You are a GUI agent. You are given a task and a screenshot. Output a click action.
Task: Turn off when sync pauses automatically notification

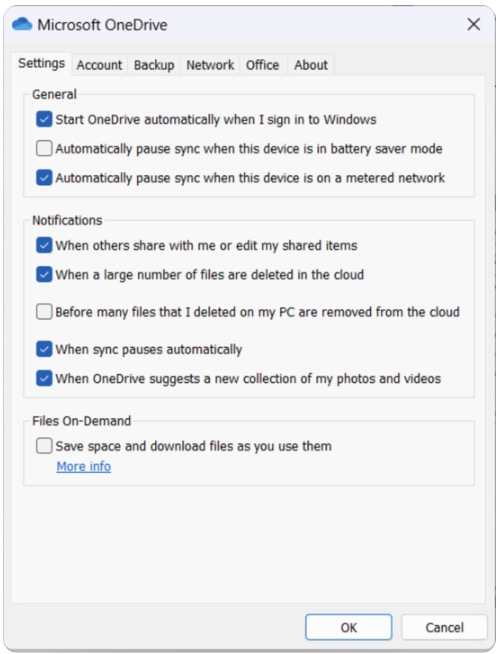(44, 349)
